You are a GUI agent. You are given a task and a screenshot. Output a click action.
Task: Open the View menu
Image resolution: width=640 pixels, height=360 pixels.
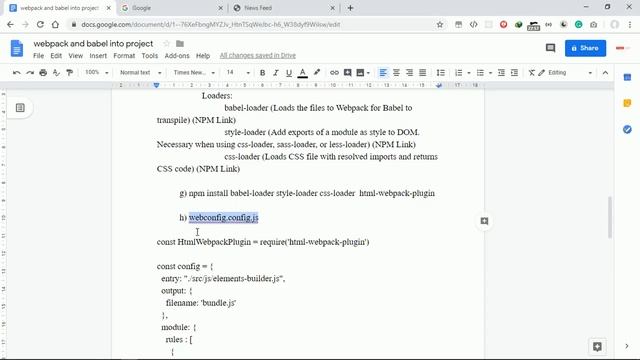tap(76, 56)
